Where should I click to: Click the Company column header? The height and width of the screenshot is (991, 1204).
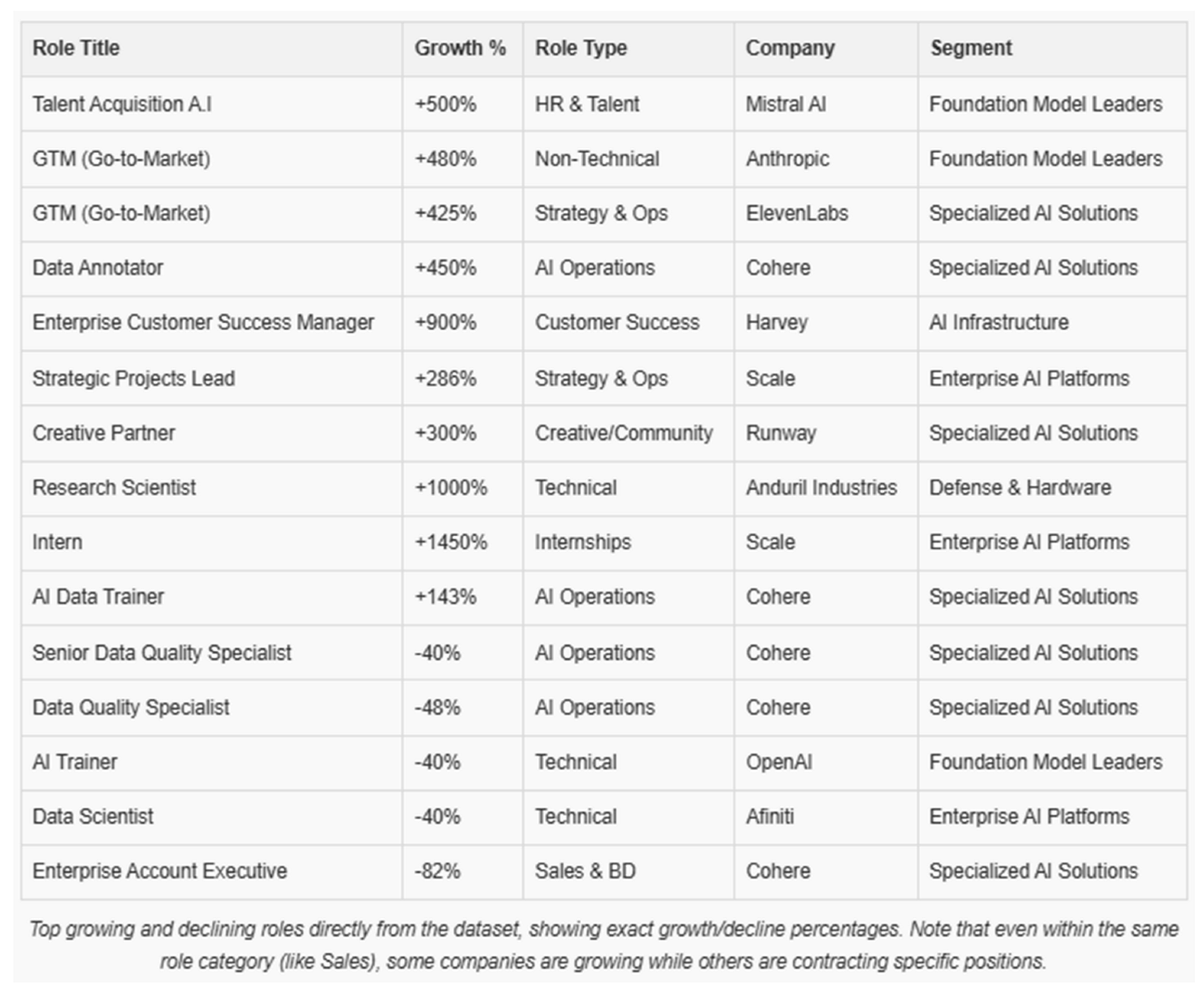pos(790,48)
